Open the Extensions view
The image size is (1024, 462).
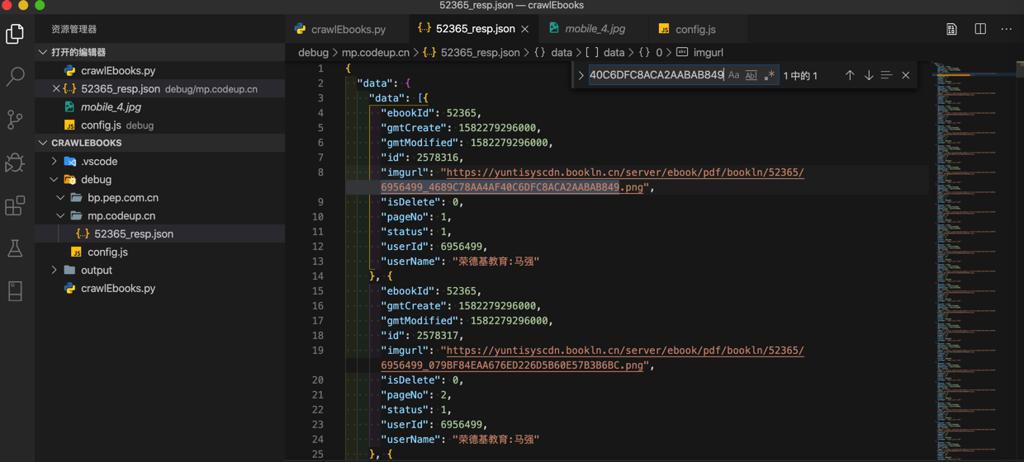point(15,205)
